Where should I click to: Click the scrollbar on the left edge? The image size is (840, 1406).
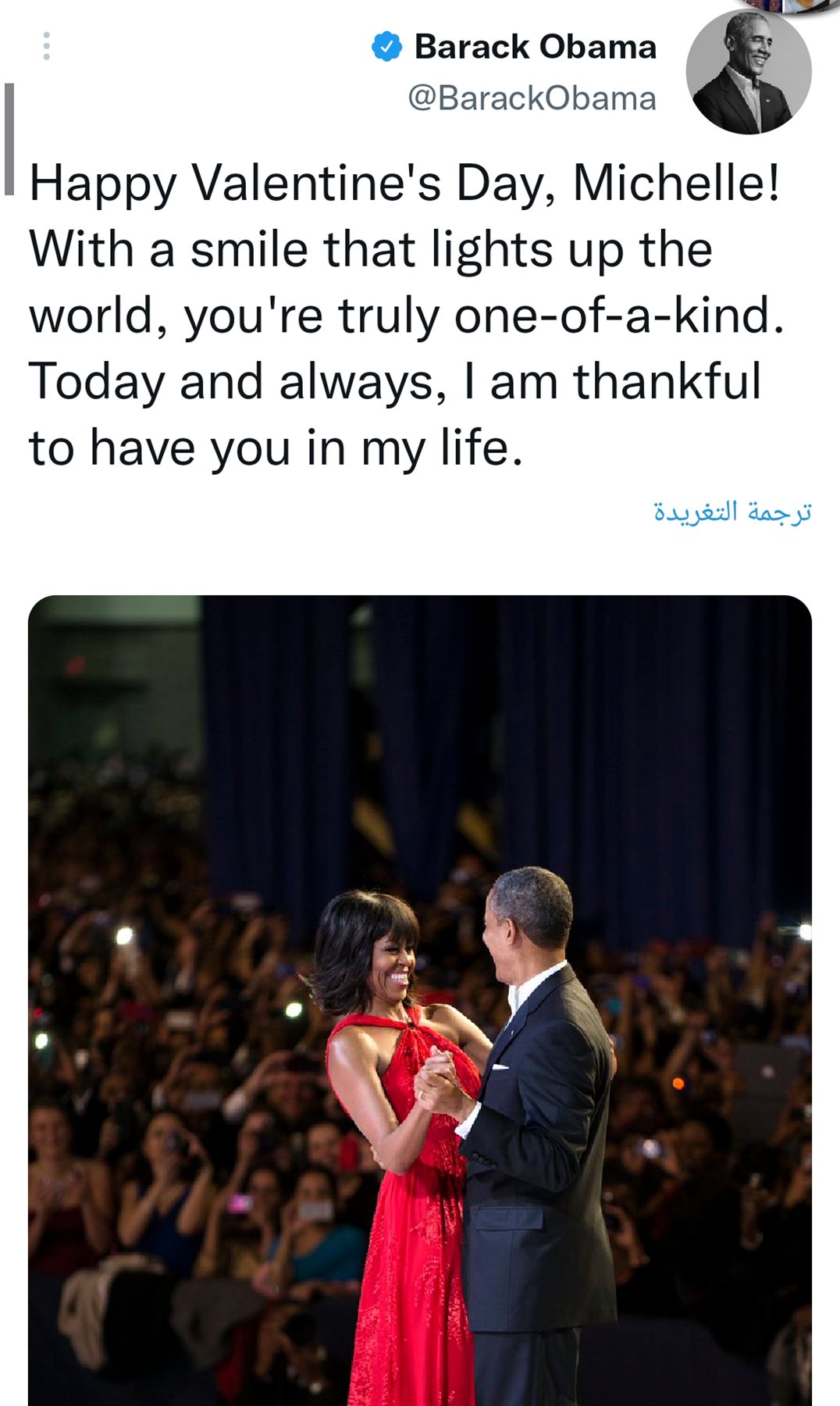9,139
